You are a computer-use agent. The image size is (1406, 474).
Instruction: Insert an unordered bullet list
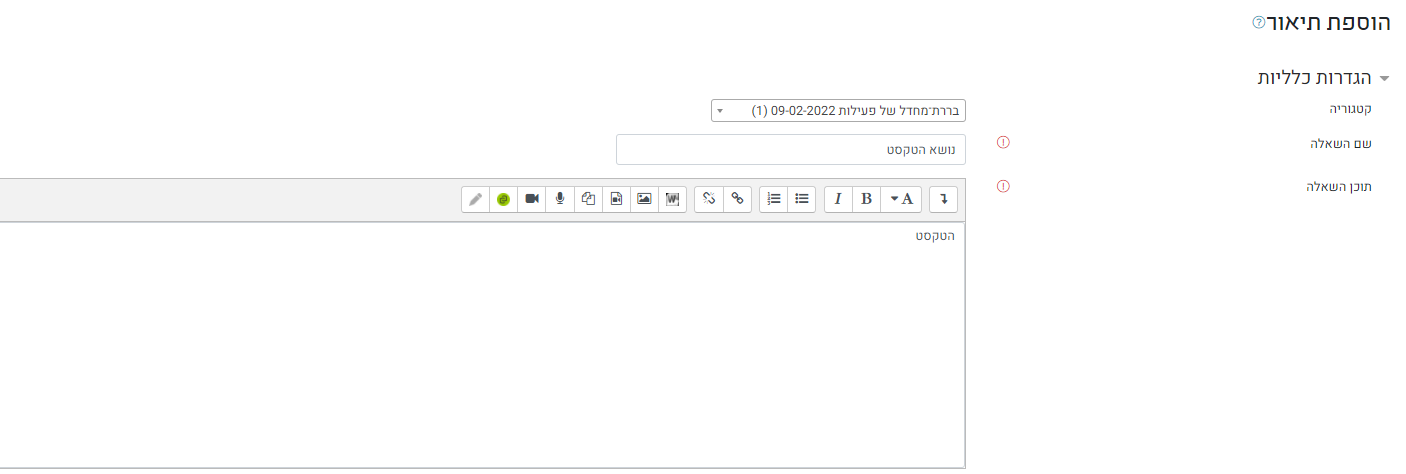[x=802, y=199]
